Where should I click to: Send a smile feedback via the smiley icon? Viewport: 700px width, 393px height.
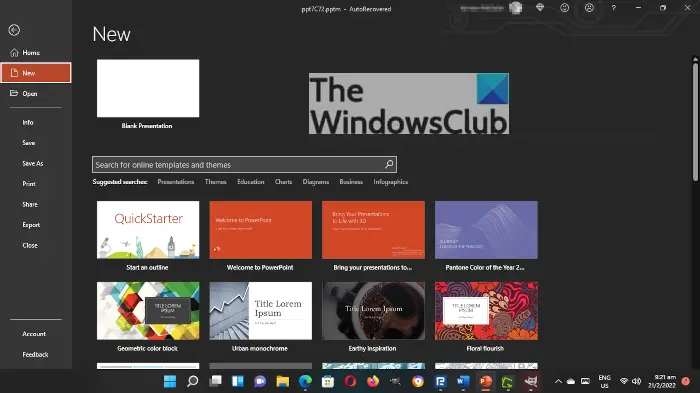click(x=565, y=8)
